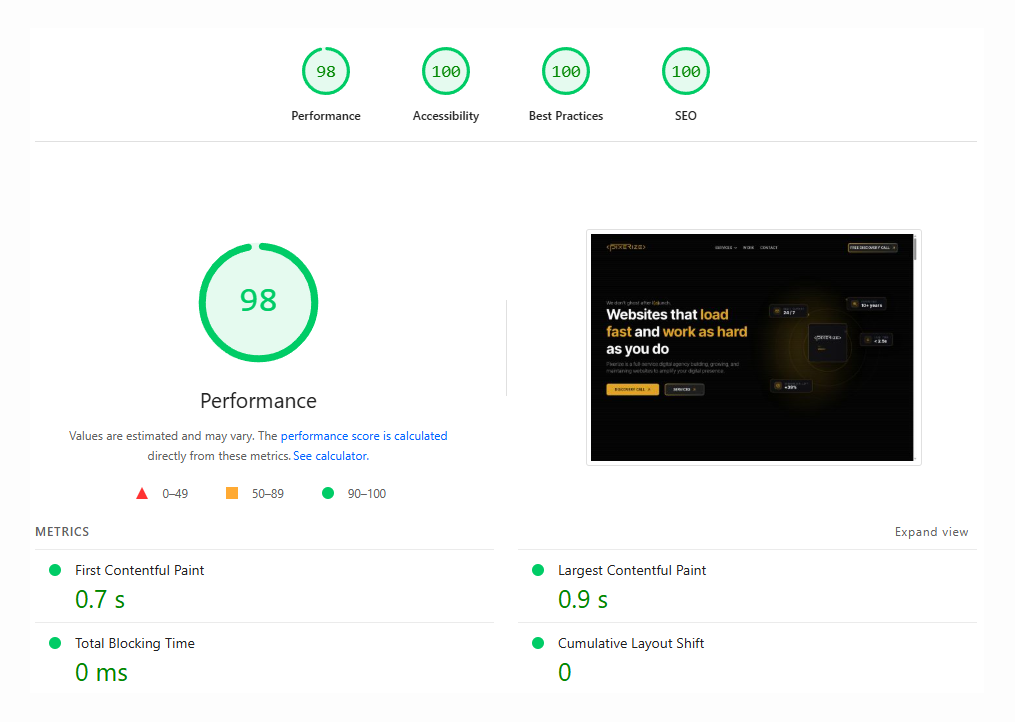
Task: Click the SEO score gauge
Action: (x=686, y=72)
